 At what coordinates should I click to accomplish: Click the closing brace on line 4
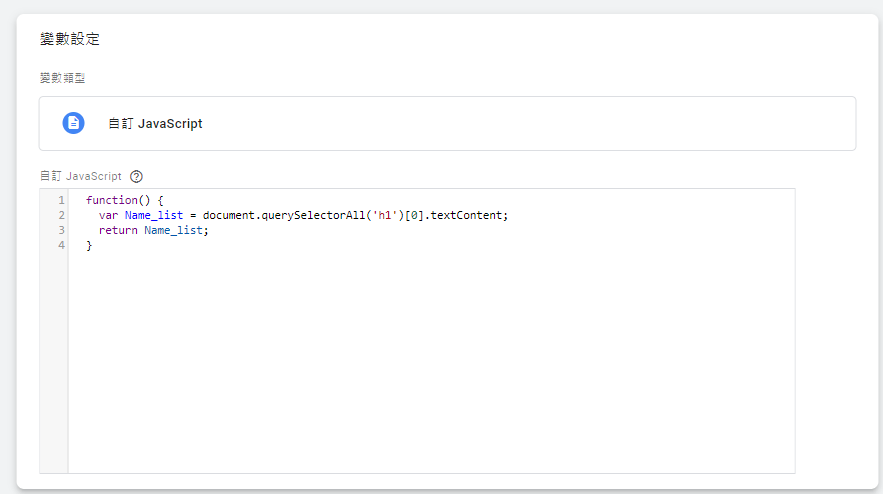[x=89, y=245]
